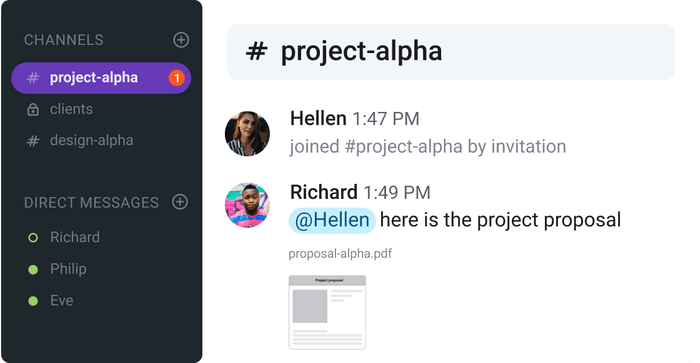Click Philip's green online status dot
This screenshot has height=363, width=700.
click(x=33, y=269)
